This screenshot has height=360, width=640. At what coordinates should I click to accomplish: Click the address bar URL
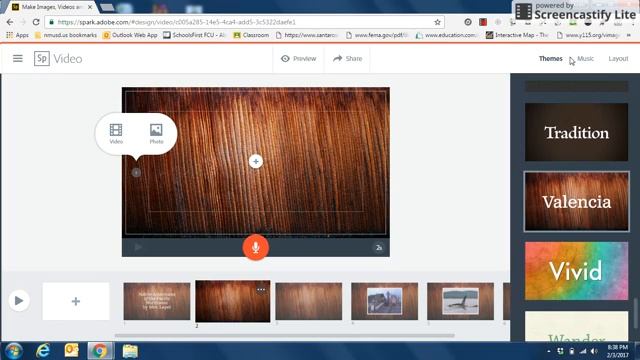tap(176, 22)
